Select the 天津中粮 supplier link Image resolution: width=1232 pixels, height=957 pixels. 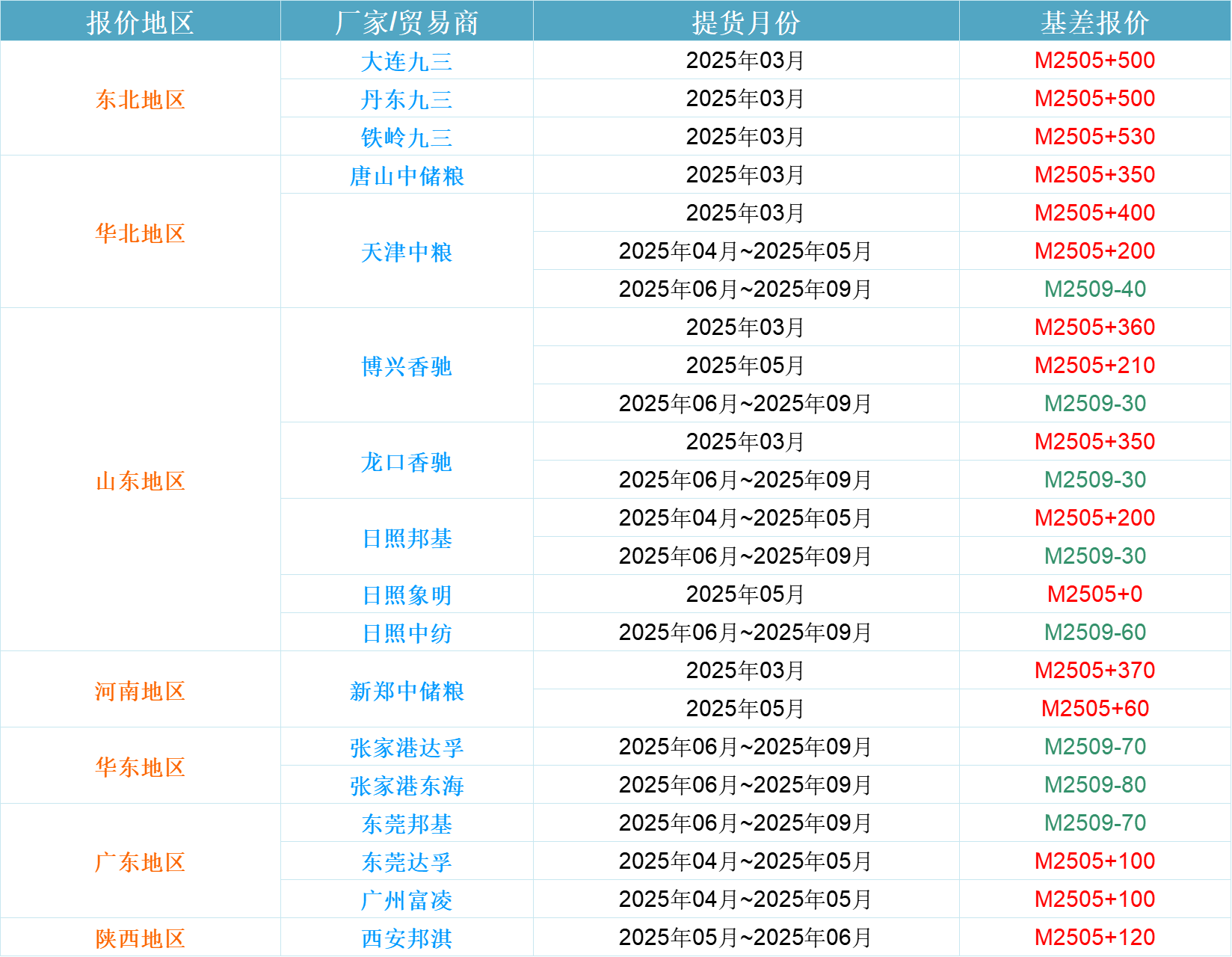click(x=407, y=252)
